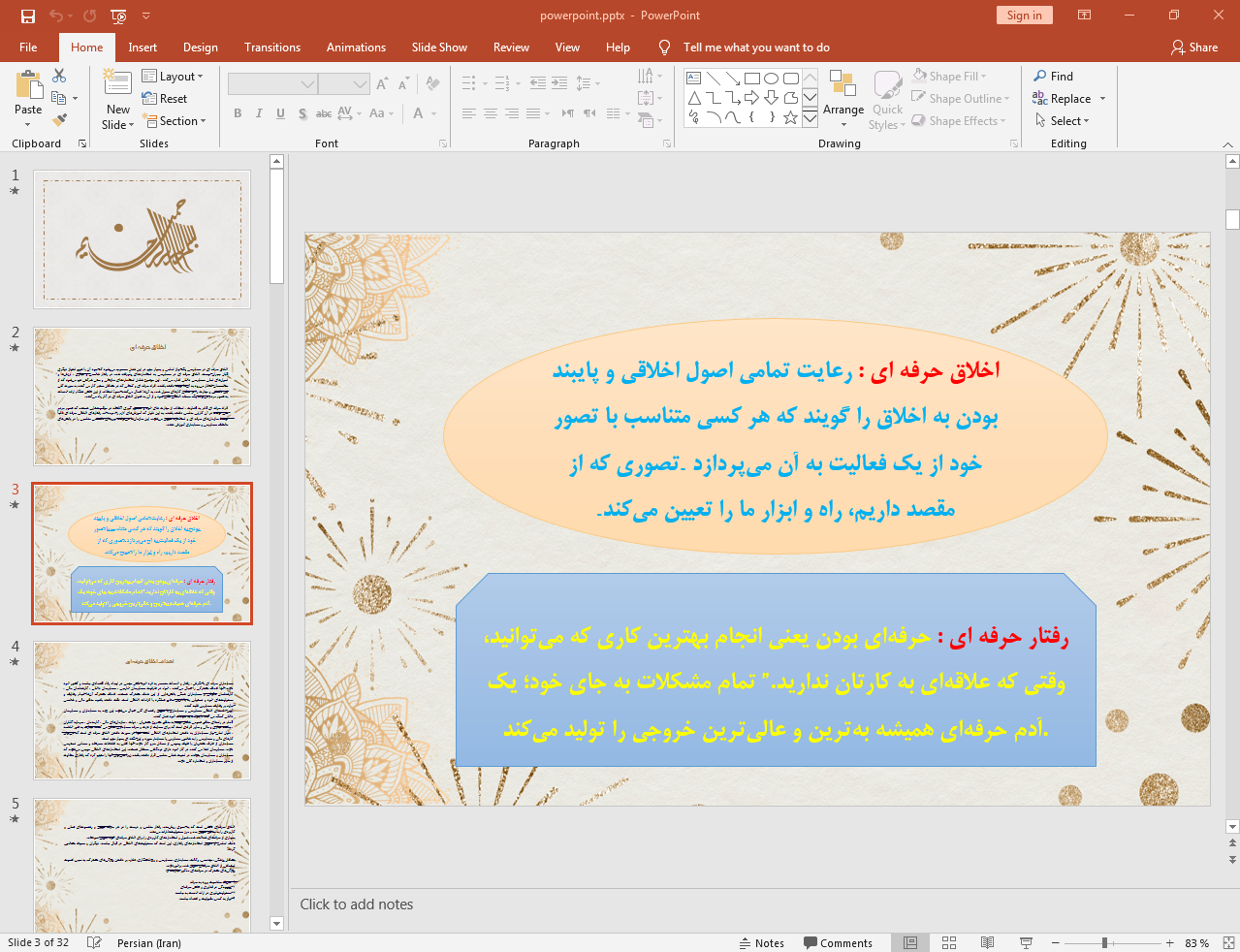Clear all formatting eraser icon

(x=432, y=84)
